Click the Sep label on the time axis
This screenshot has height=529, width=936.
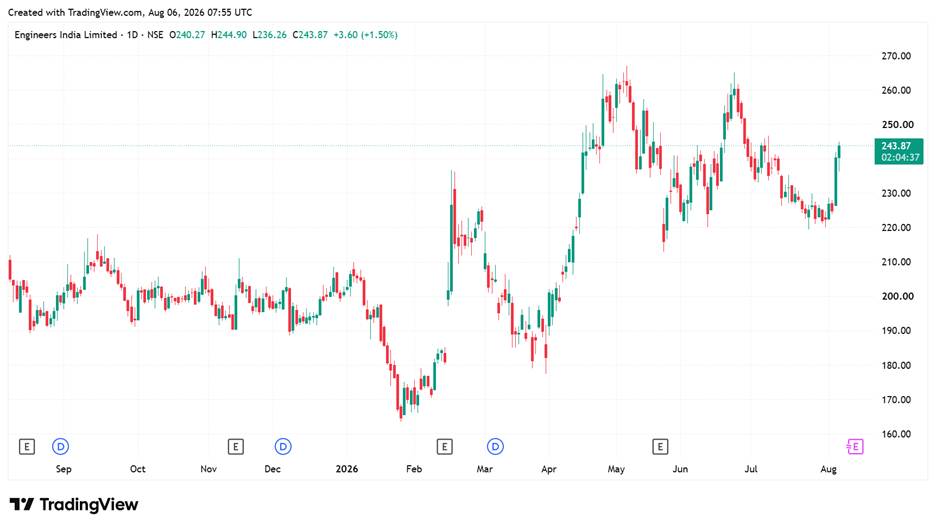[63, 469]
